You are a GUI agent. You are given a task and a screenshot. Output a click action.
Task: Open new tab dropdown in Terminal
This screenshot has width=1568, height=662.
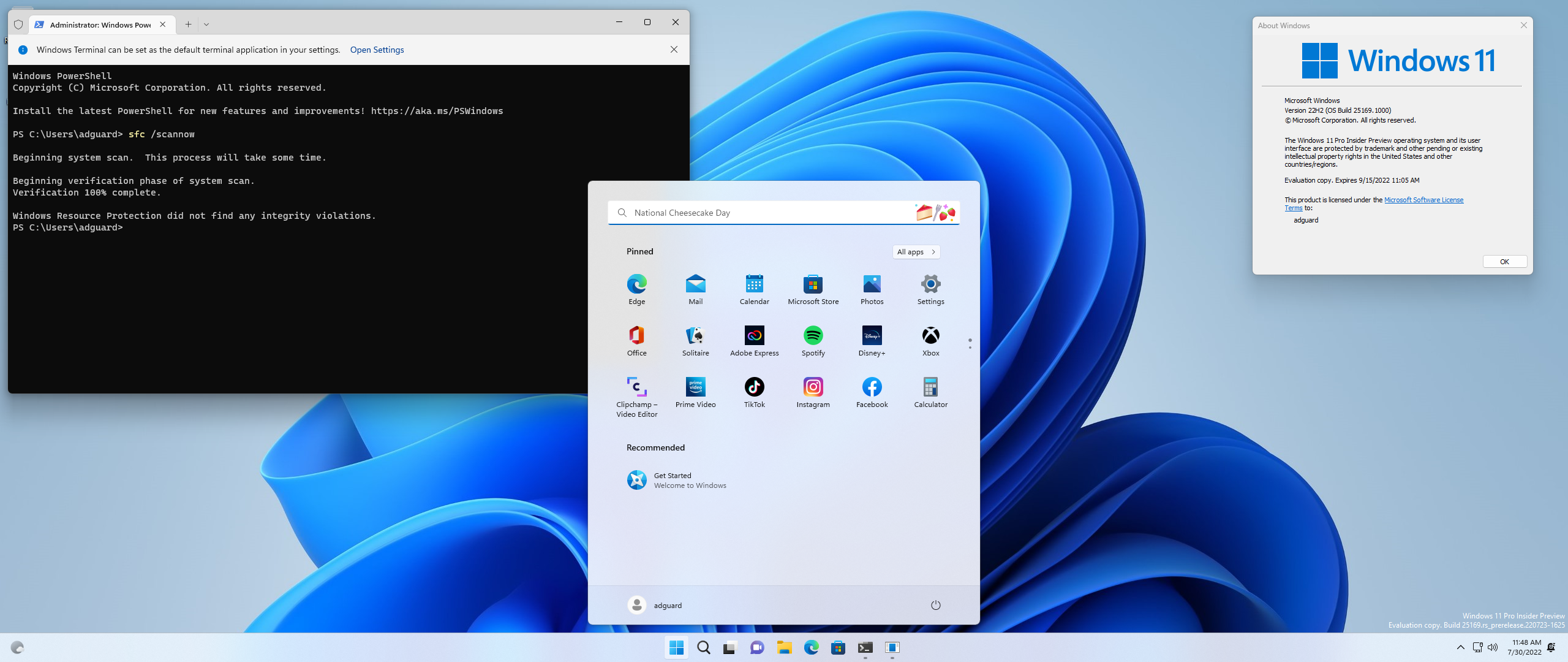click(206, 25)
